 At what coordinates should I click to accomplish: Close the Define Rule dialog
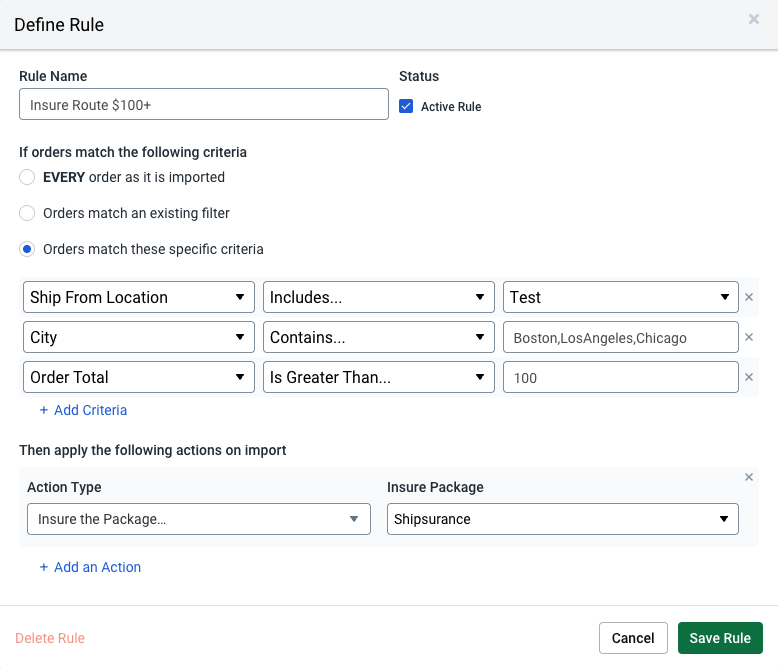pos(754,19)
